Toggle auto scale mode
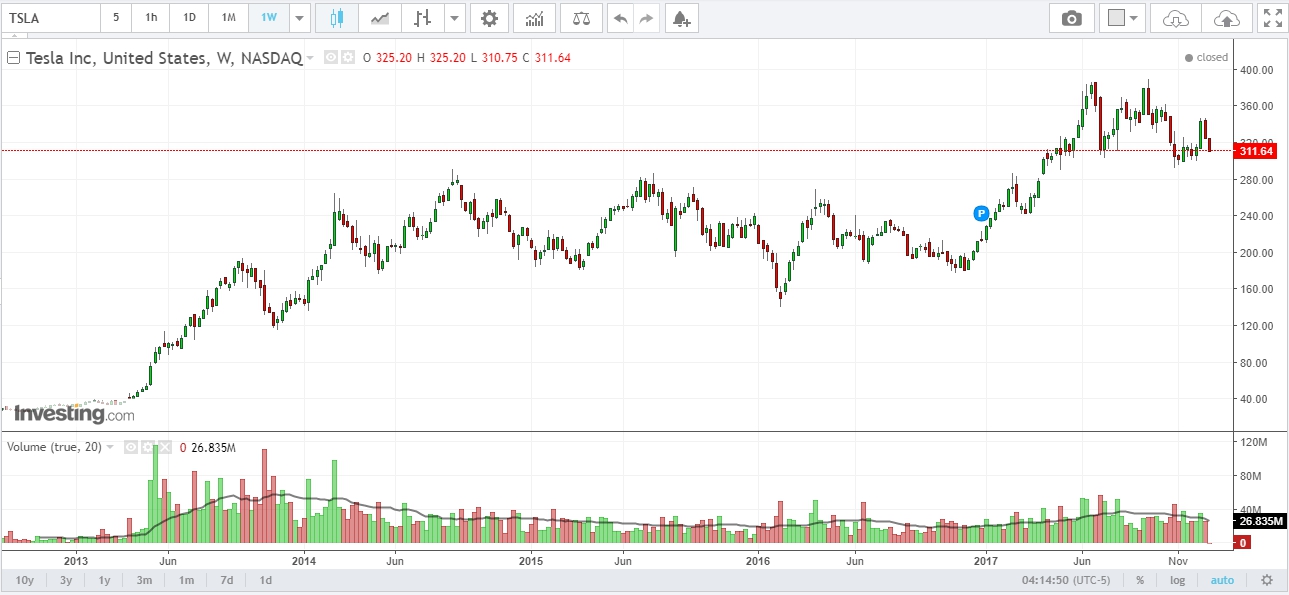1289x595 pixels. [1222, 580]
